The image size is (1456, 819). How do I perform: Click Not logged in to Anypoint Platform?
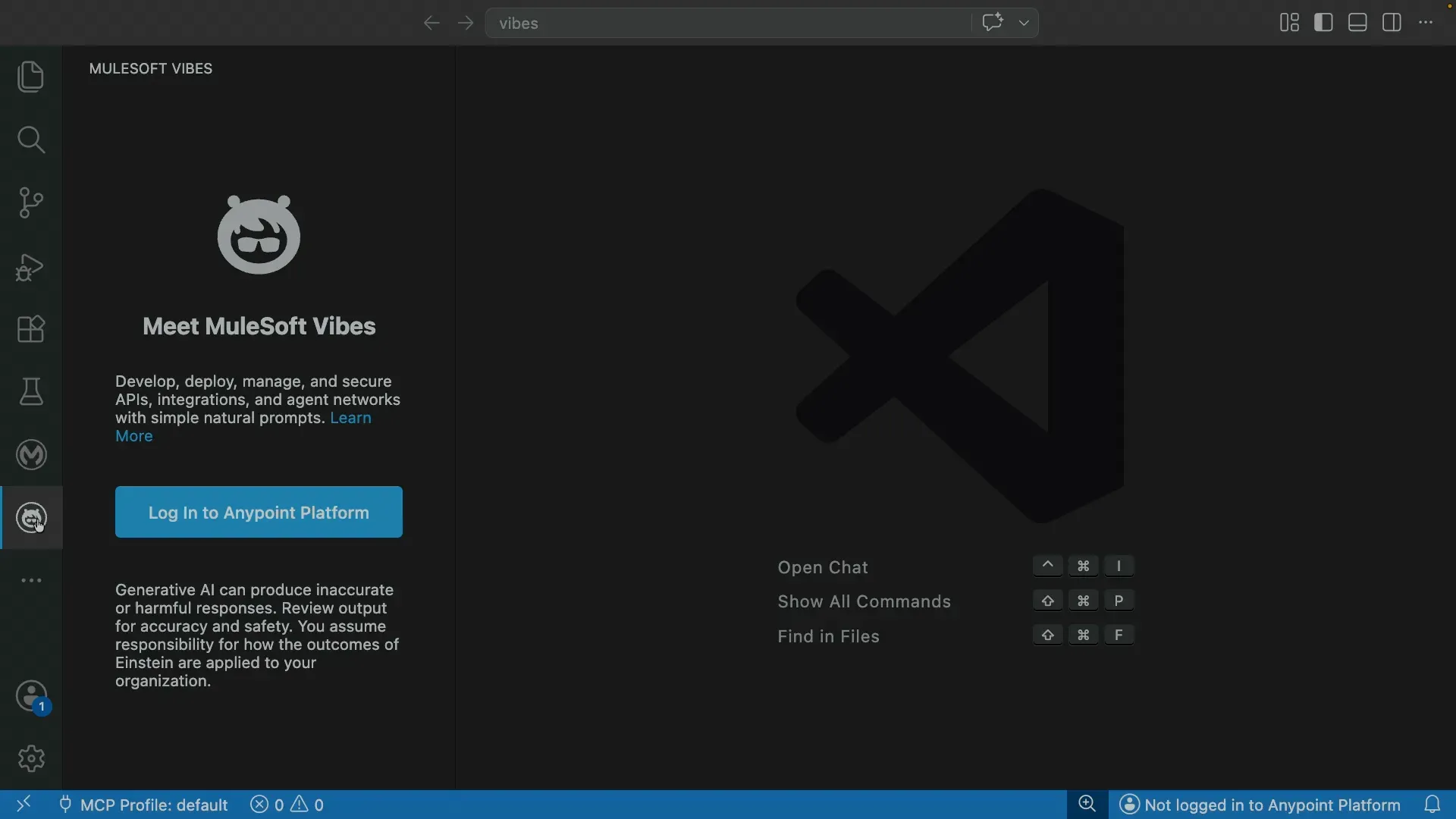[x=1260, y=805]
